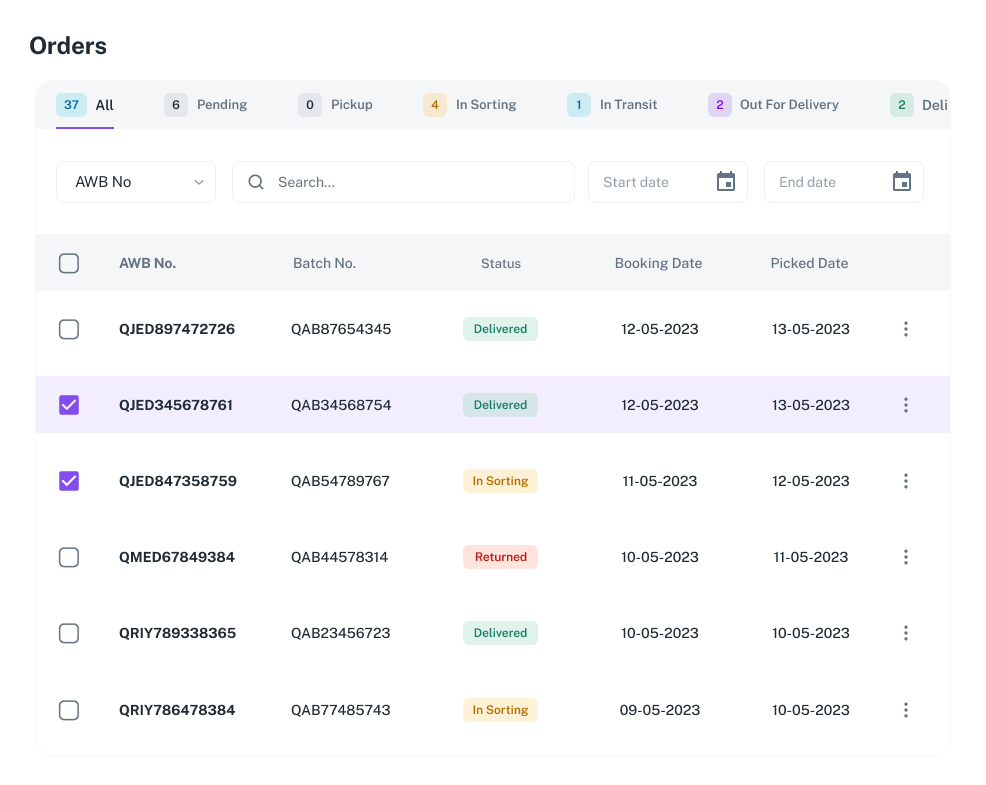Open the kebab menu for order QJED897472726

coord(905,329)
